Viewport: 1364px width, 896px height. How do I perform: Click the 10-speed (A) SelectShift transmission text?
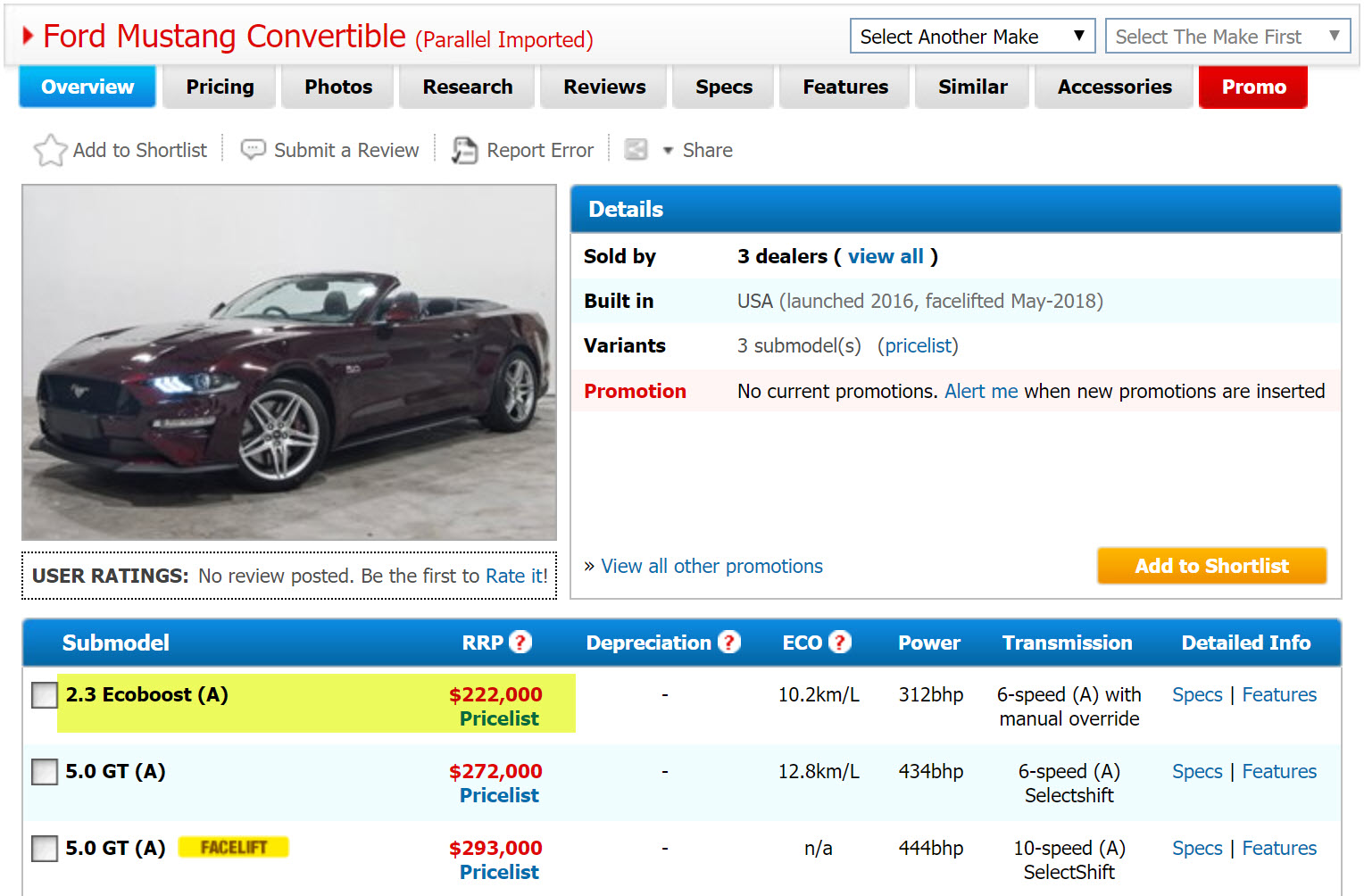1069,859
